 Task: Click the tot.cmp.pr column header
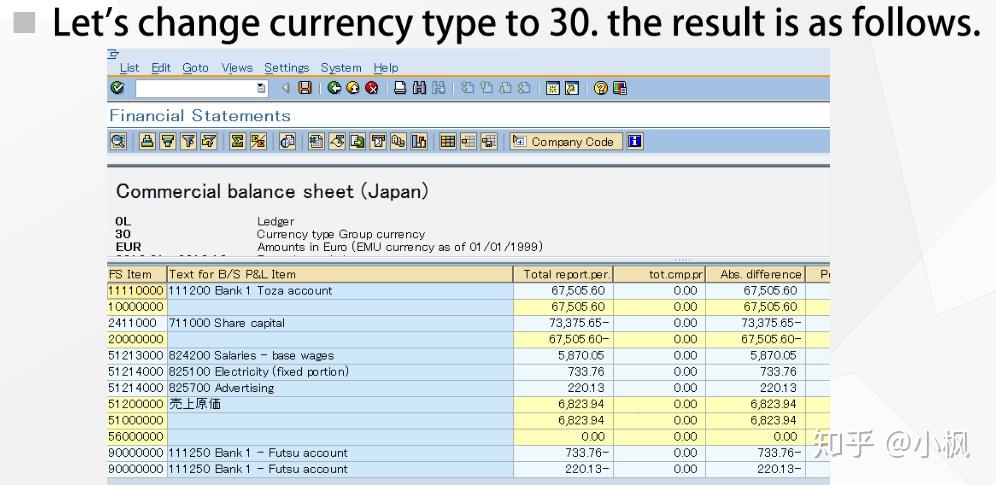659,274
